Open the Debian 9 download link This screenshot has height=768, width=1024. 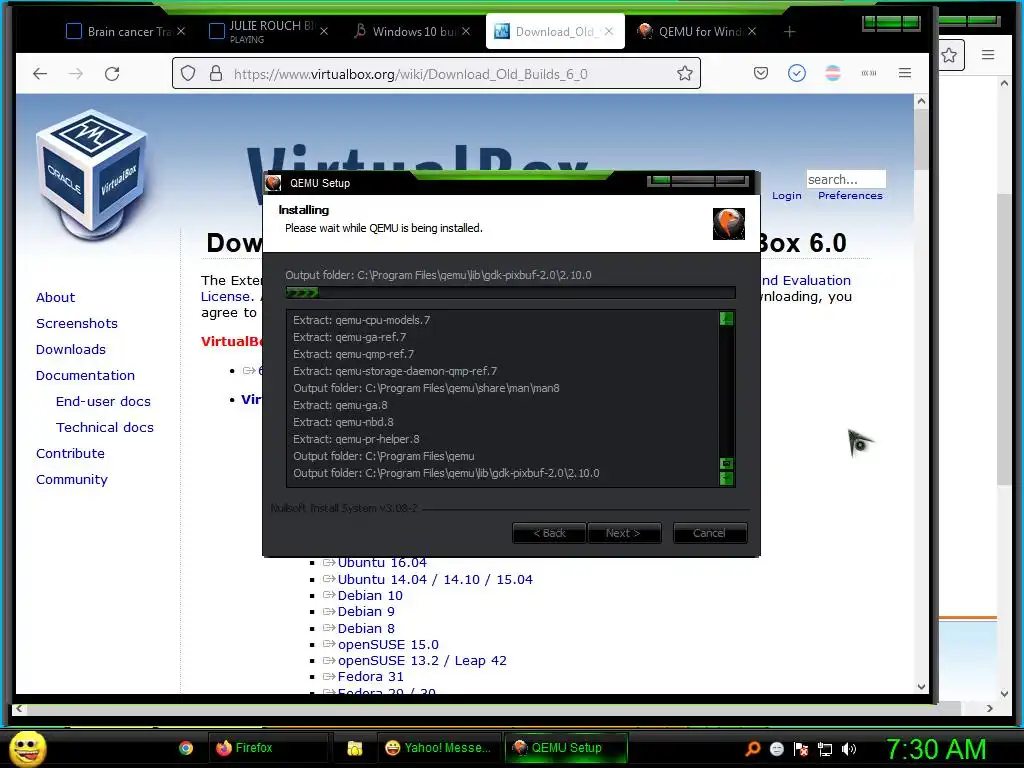366,612
